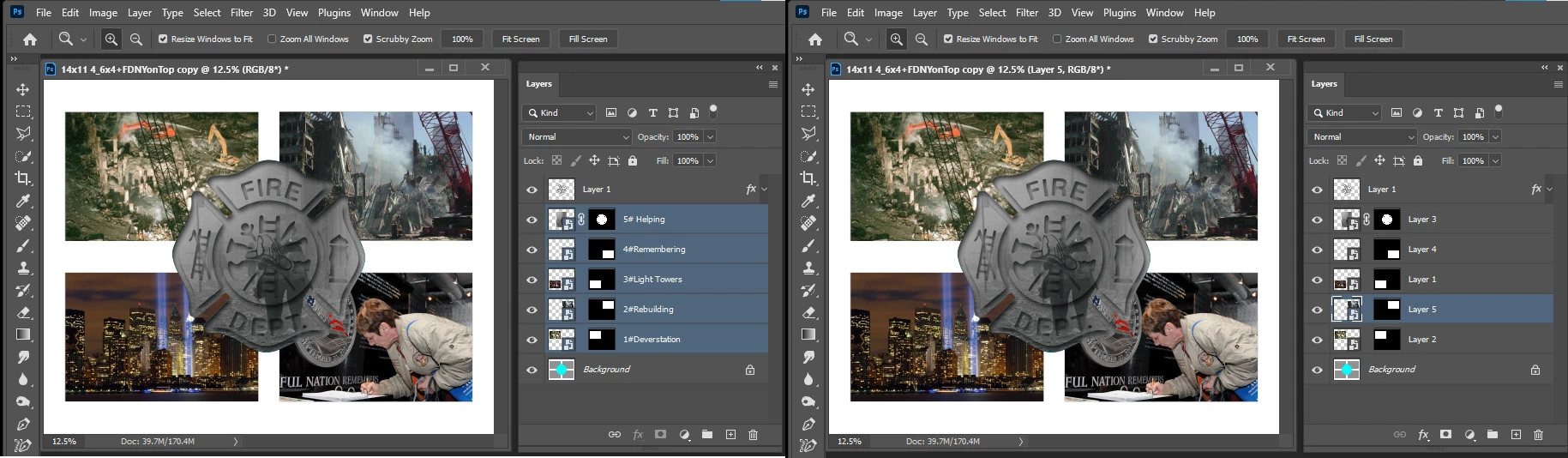The height and width of the screenshot is (458, 1568).
Task: Select Clone Stamp tool in left window
Action: (x=23, y=268)
